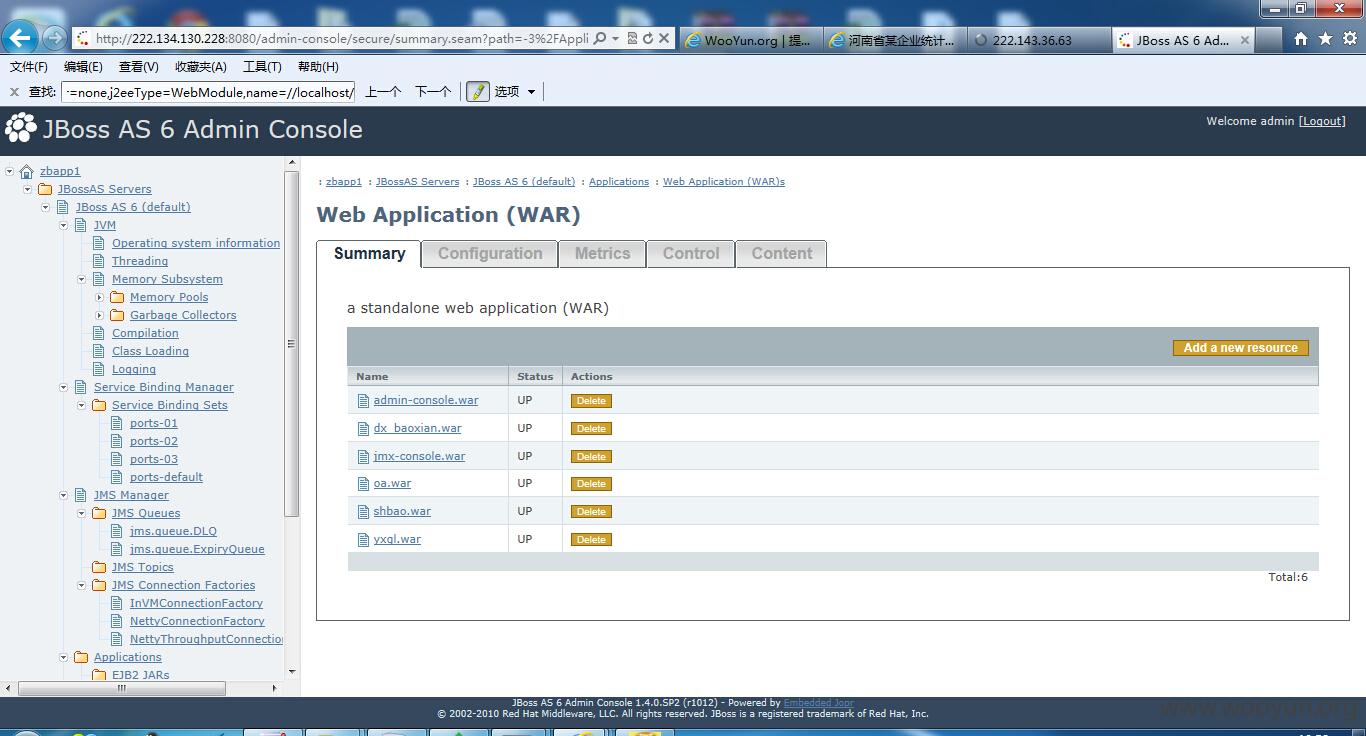Expand the Garbage Collectors tree node

(100, 316)
